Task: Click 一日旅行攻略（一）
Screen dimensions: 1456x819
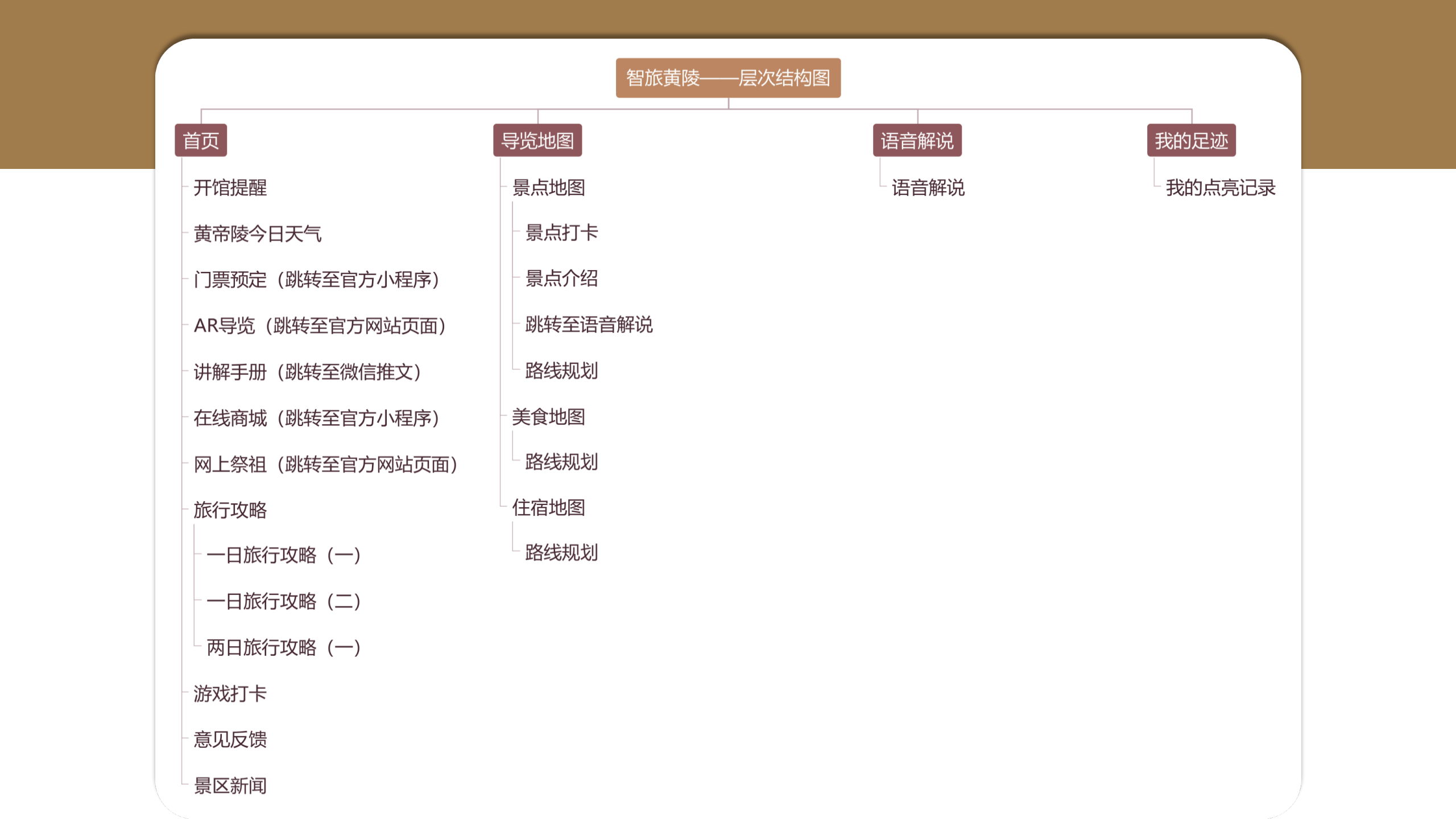Action: (284, 555)
